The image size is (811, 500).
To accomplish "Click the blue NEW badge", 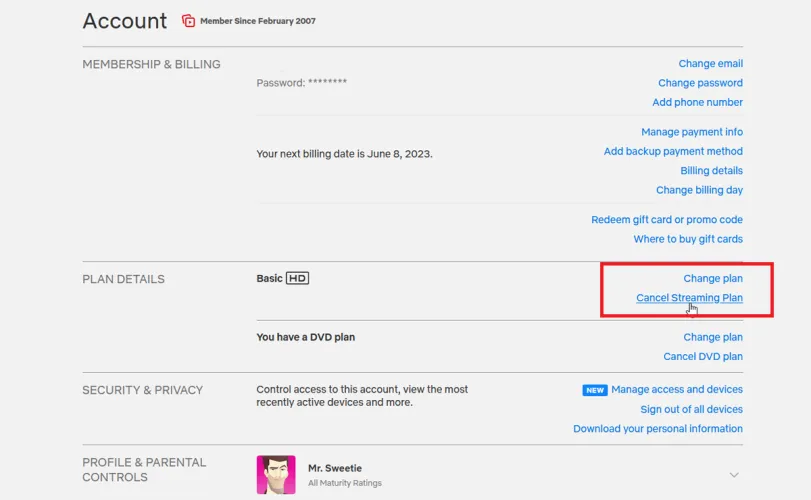I will pos(595,390).
